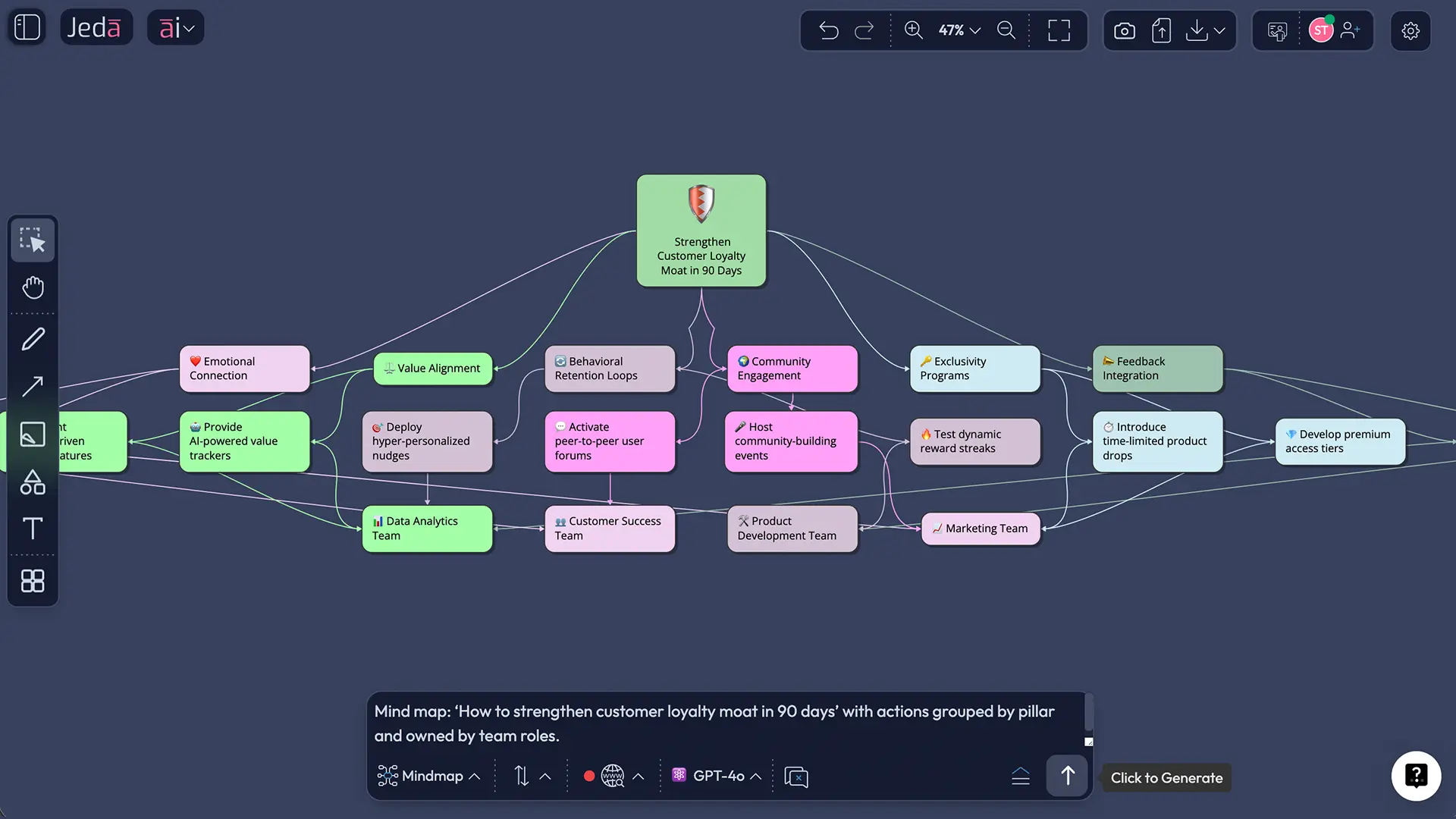Expand the download options arrow
The height and width of the screenshot is (819, 1456).
pyautogui.click(x=1219, y=30)
